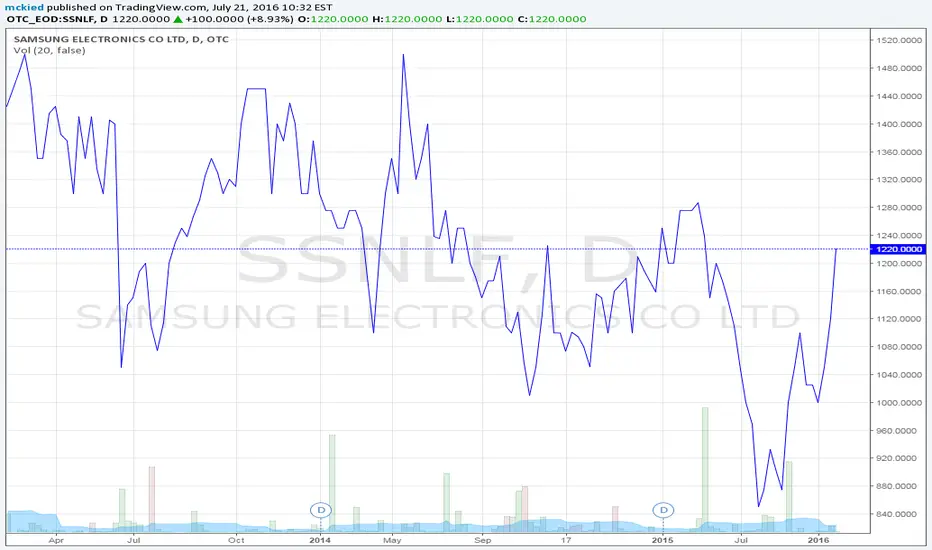Click the 1440.0000 price axis label

tap(899, 96)
